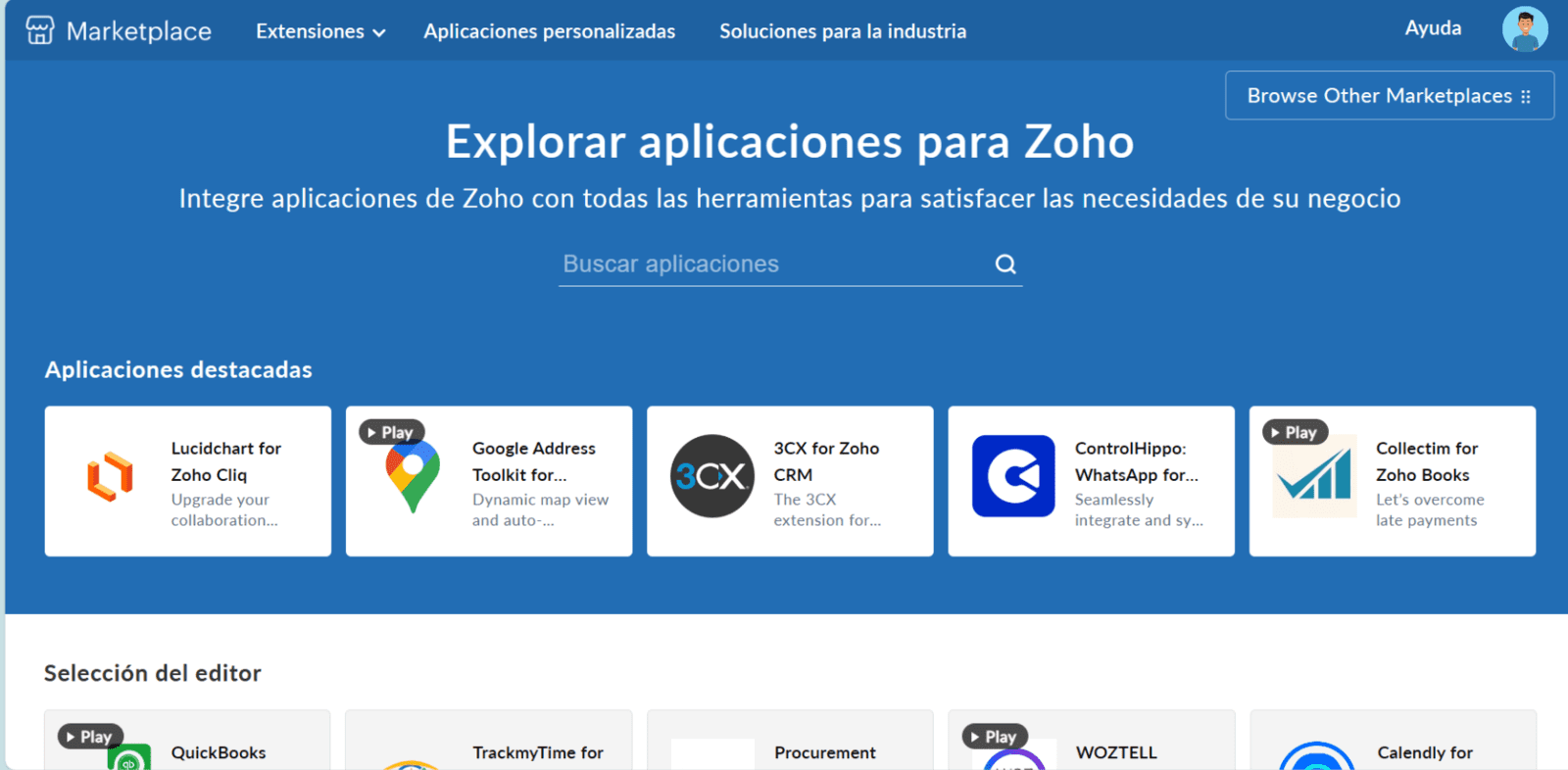1568x770 pixels.
Task: Click the Selección del editor heading
Action: [153, 673]
